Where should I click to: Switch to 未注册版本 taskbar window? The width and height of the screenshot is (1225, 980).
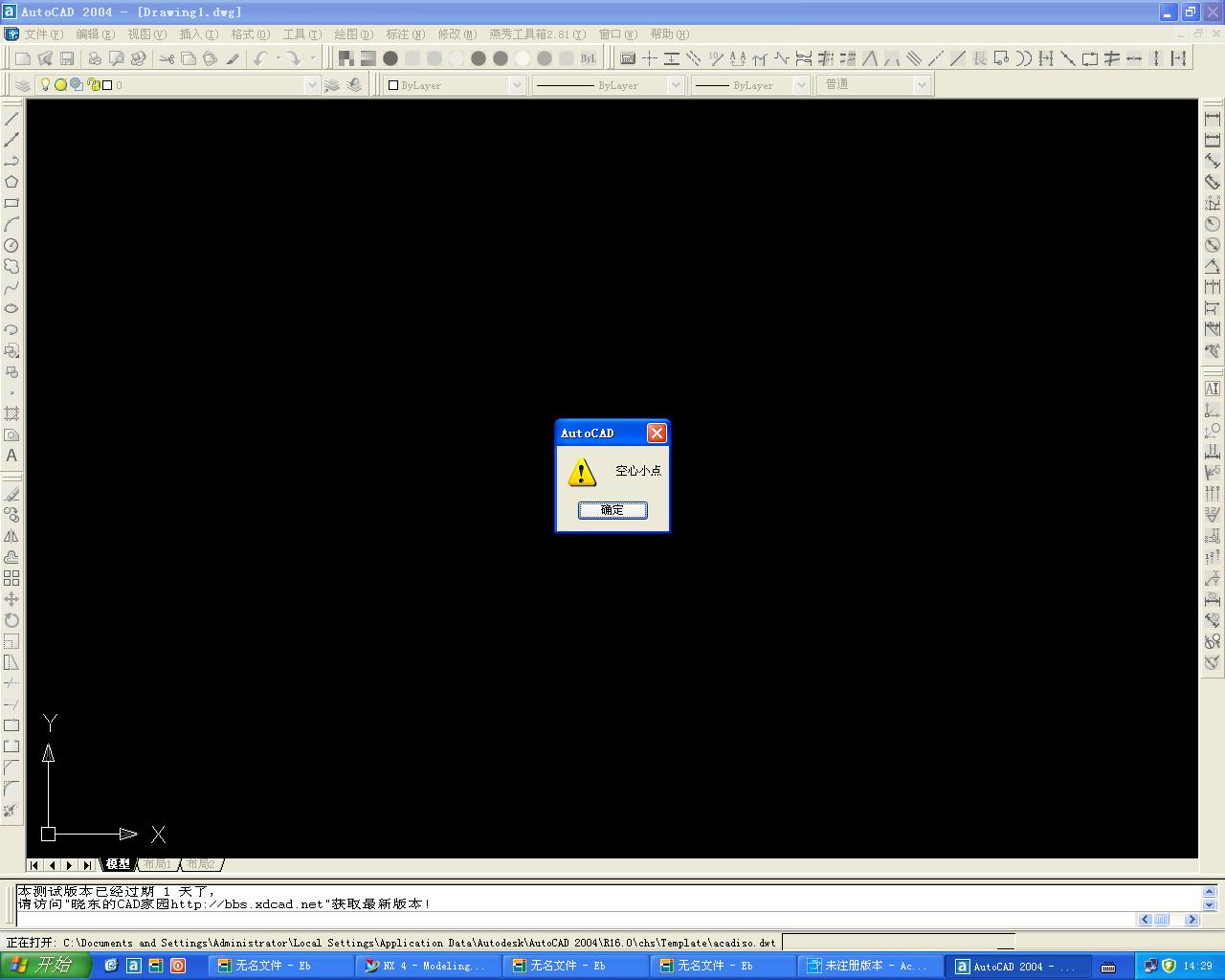870,967
